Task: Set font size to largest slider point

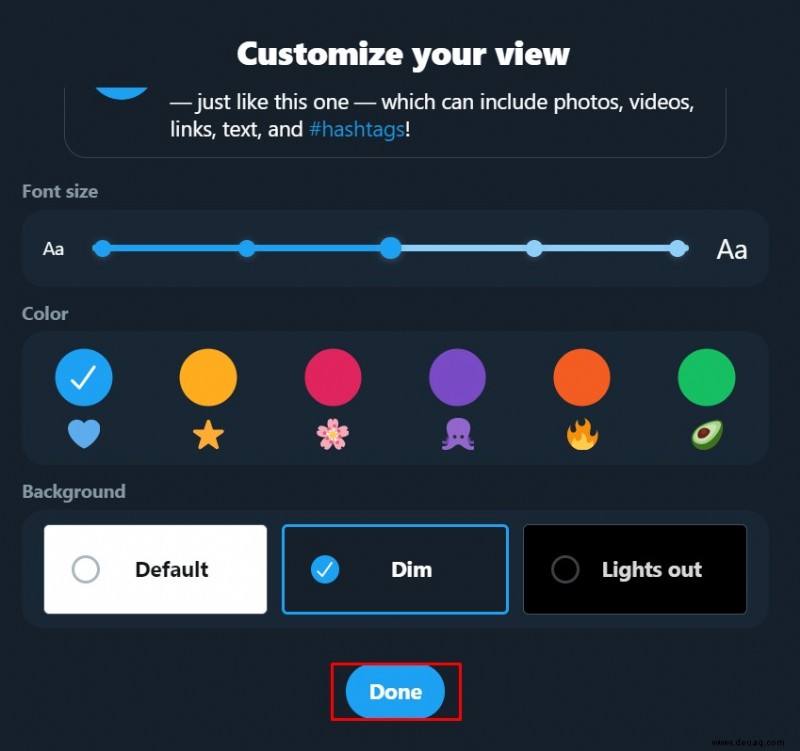Action: click(678, 248)
